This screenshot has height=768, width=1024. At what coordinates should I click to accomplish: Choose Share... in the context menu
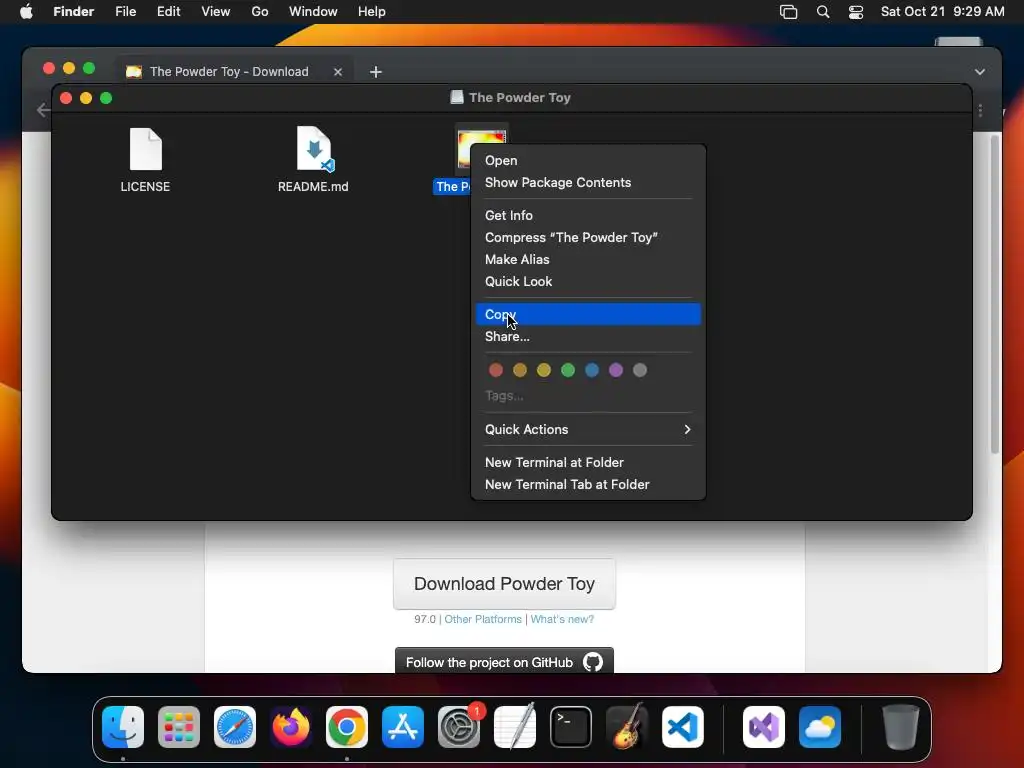point(588,336)
